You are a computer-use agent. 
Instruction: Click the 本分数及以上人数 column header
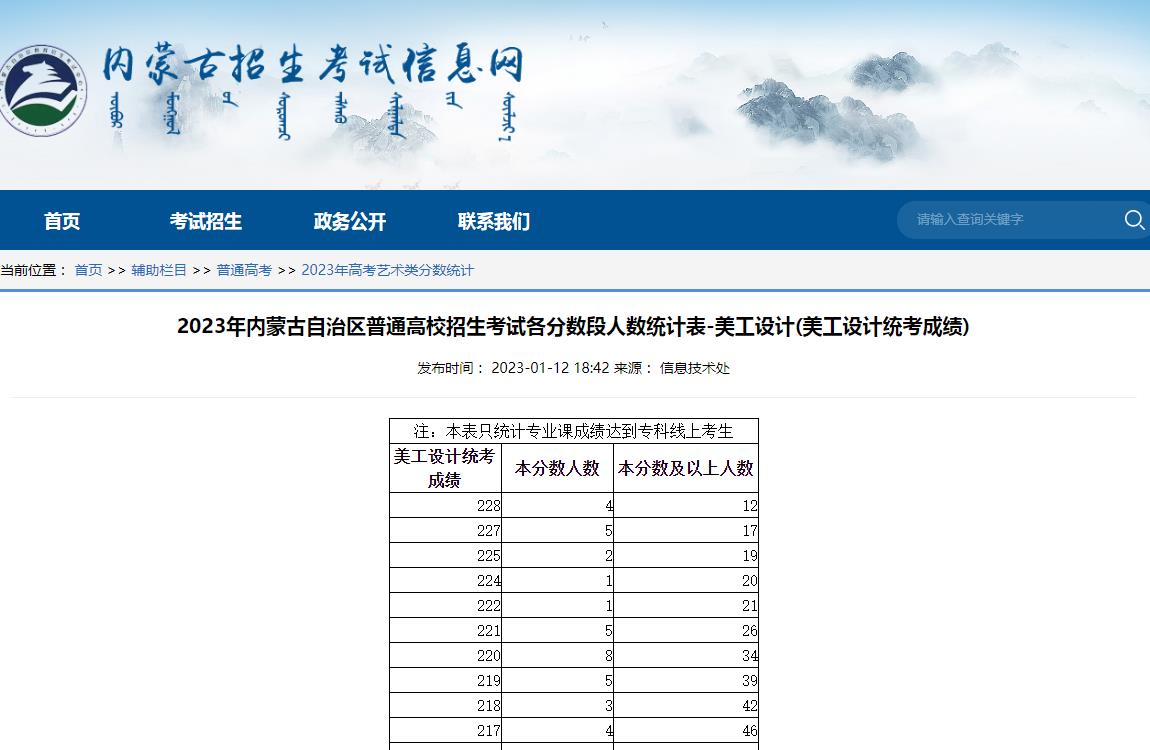686,468
